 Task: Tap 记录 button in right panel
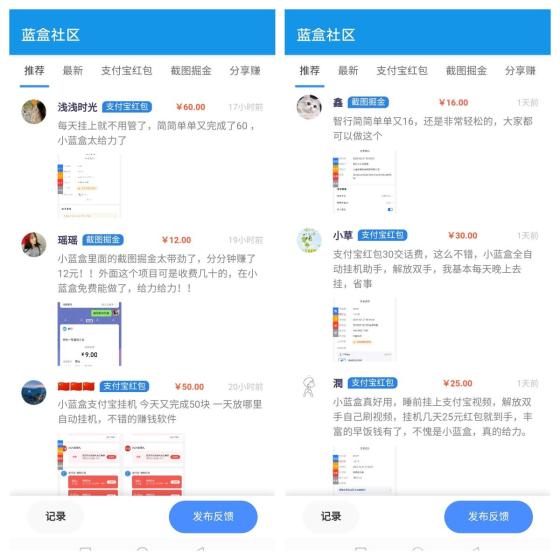click(x=331, y=516)
